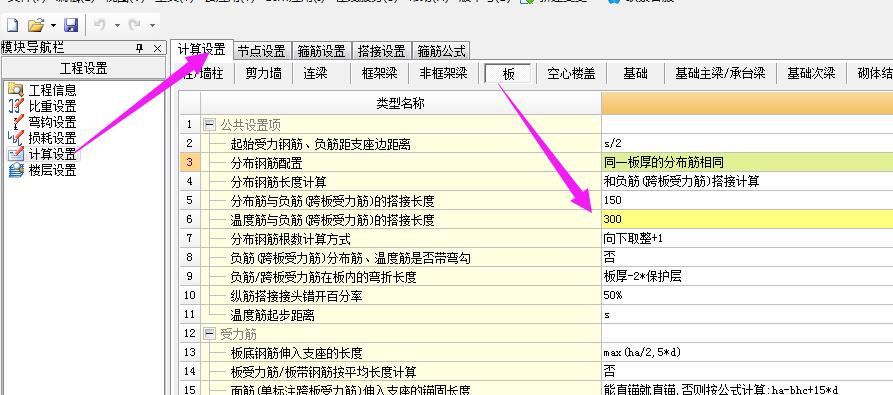893x395 pixels.
Task: Switch to the 搭接设置 tab
Action: click(x=382, y=51)
